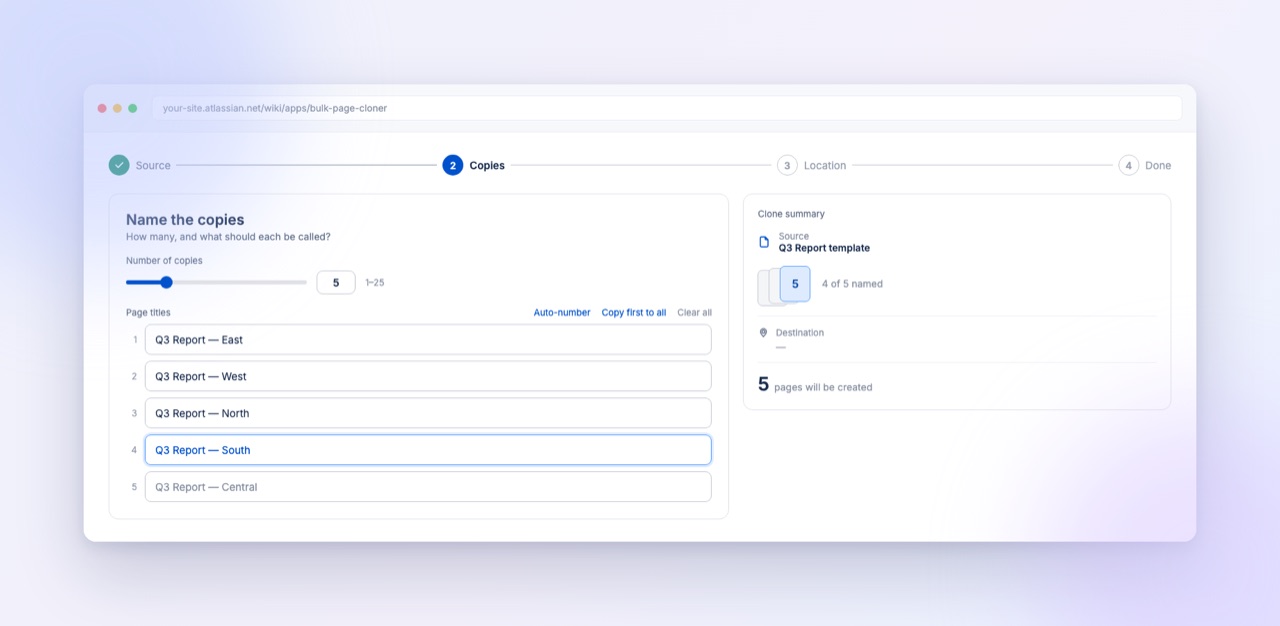
Task: Click the Q3 Report template source name
Action: (824, 248)
